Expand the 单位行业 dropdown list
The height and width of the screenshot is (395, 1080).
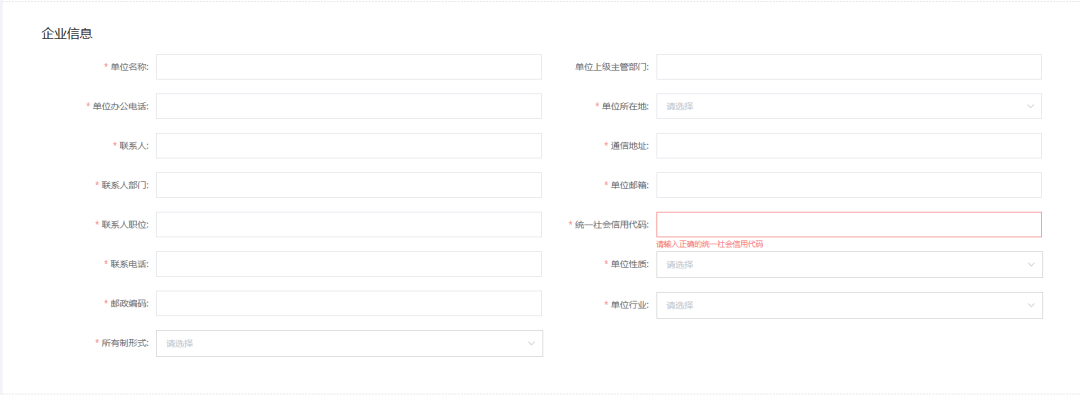coord(849,305)
